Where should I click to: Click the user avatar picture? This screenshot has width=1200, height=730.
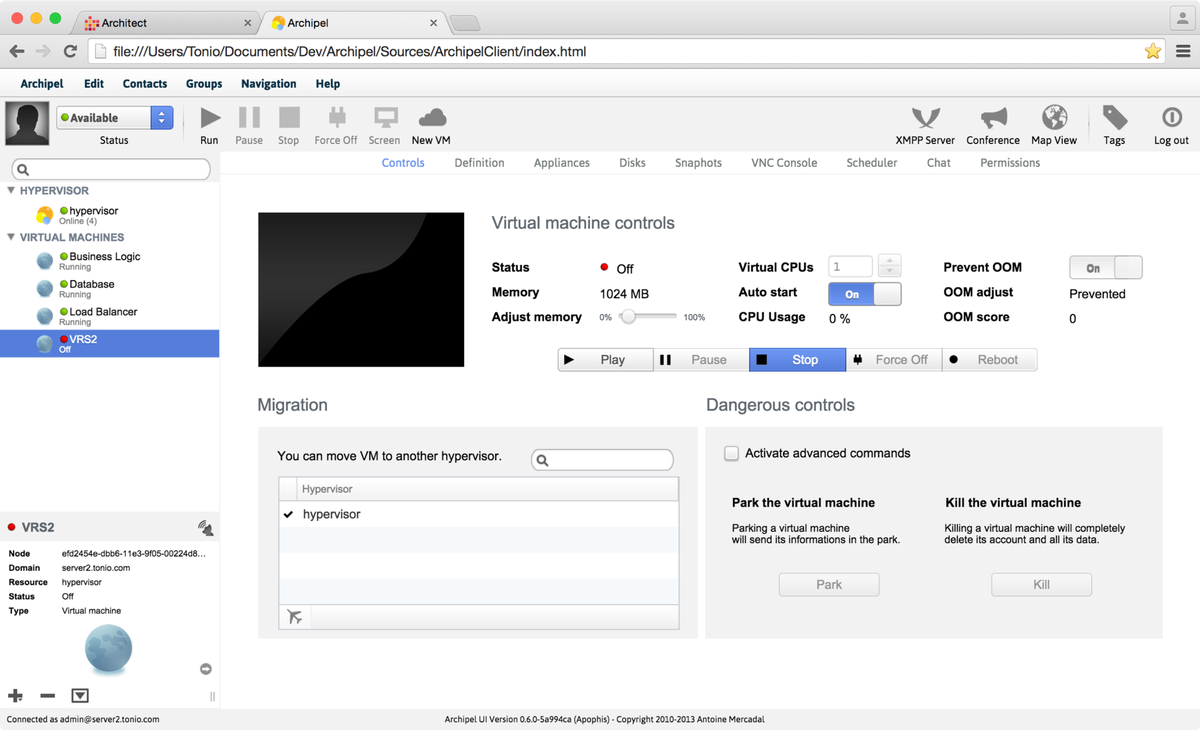tap(27, 124)
